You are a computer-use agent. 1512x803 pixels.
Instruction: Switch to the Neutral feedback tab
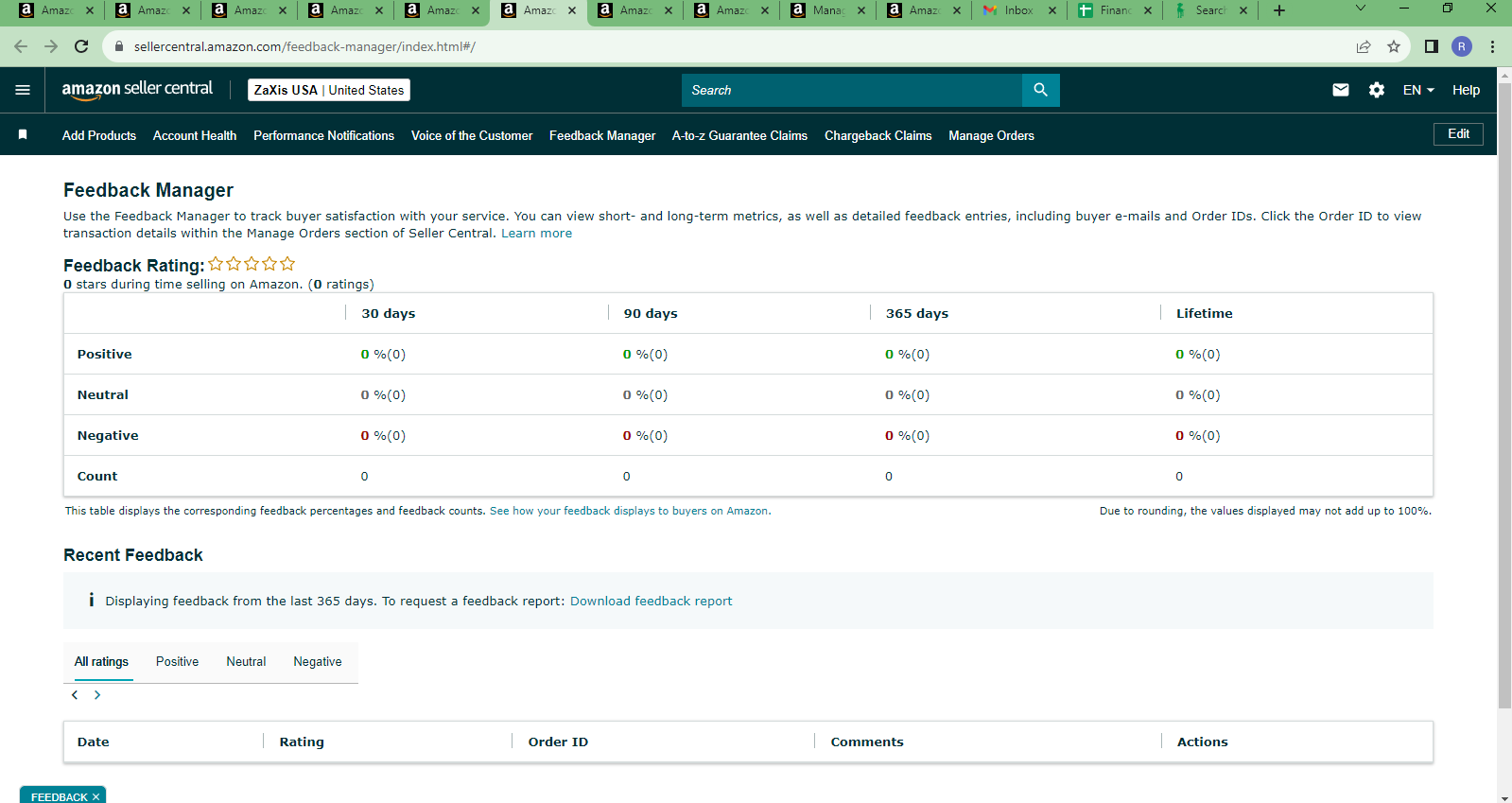tap(246, 661)
